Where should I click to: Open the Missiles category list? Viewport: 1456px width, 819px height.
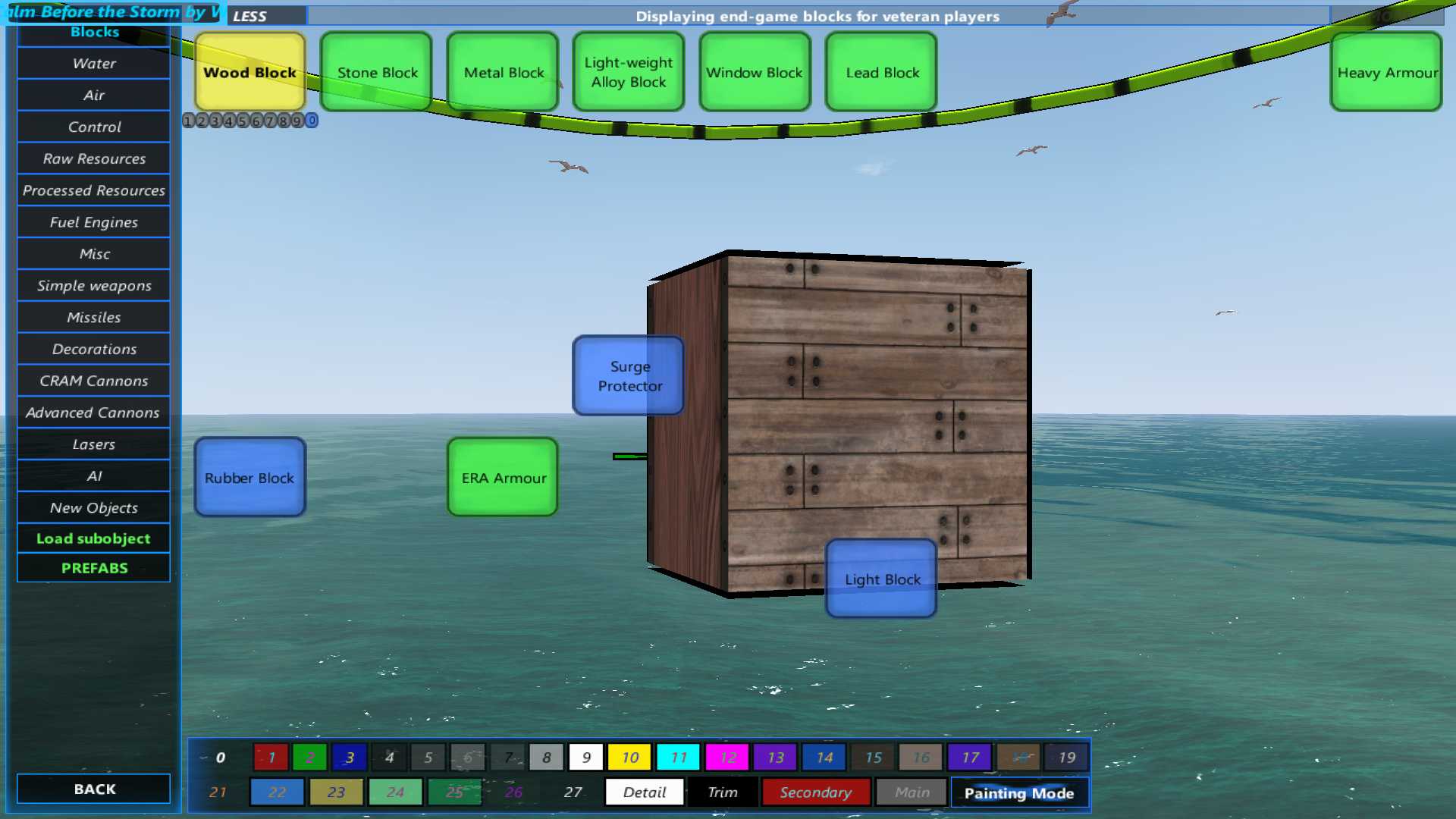pos(93,317)
